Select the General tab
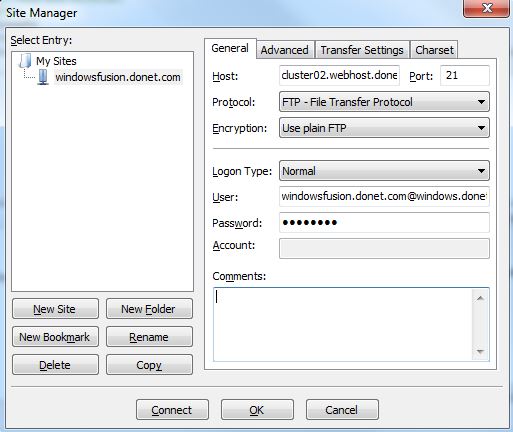This screenshot has height=432, width=513. tap(230, 49)
